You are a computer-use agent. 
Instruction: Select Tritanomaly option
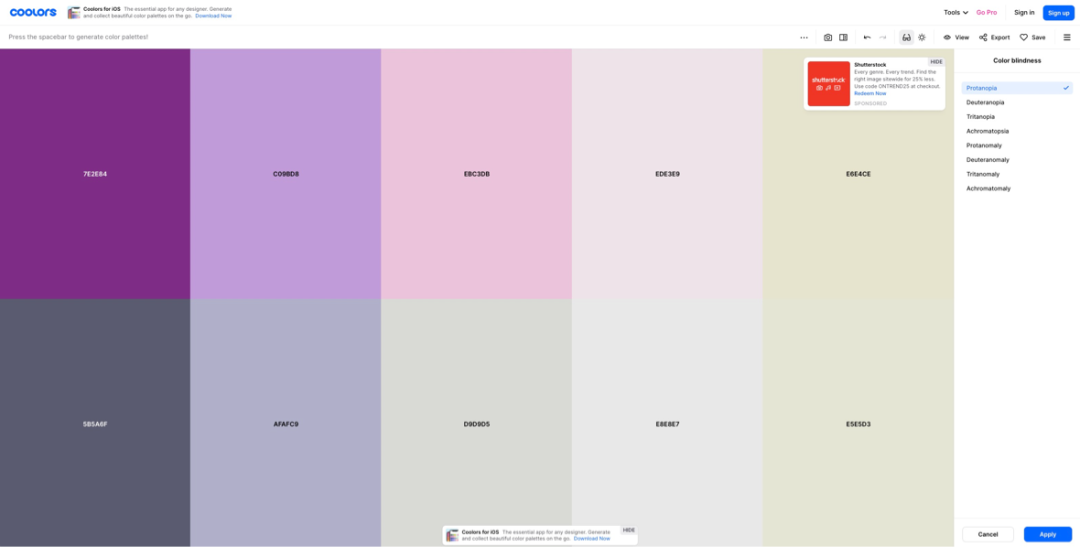click(x=1017, y=174)
